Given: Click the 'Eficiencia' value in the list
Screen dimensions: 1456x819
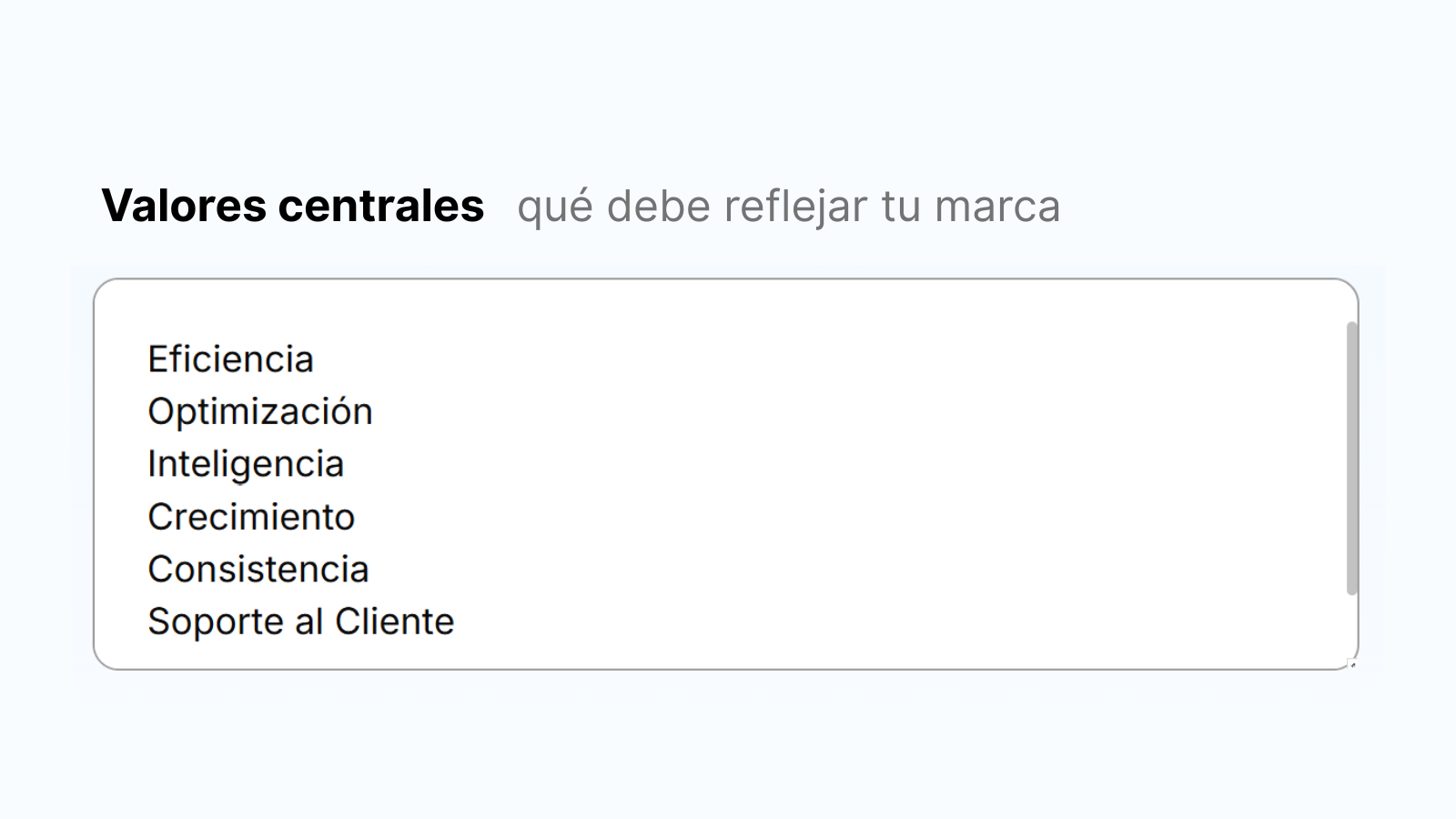Looking at the screenshot, I should point(230,359).
